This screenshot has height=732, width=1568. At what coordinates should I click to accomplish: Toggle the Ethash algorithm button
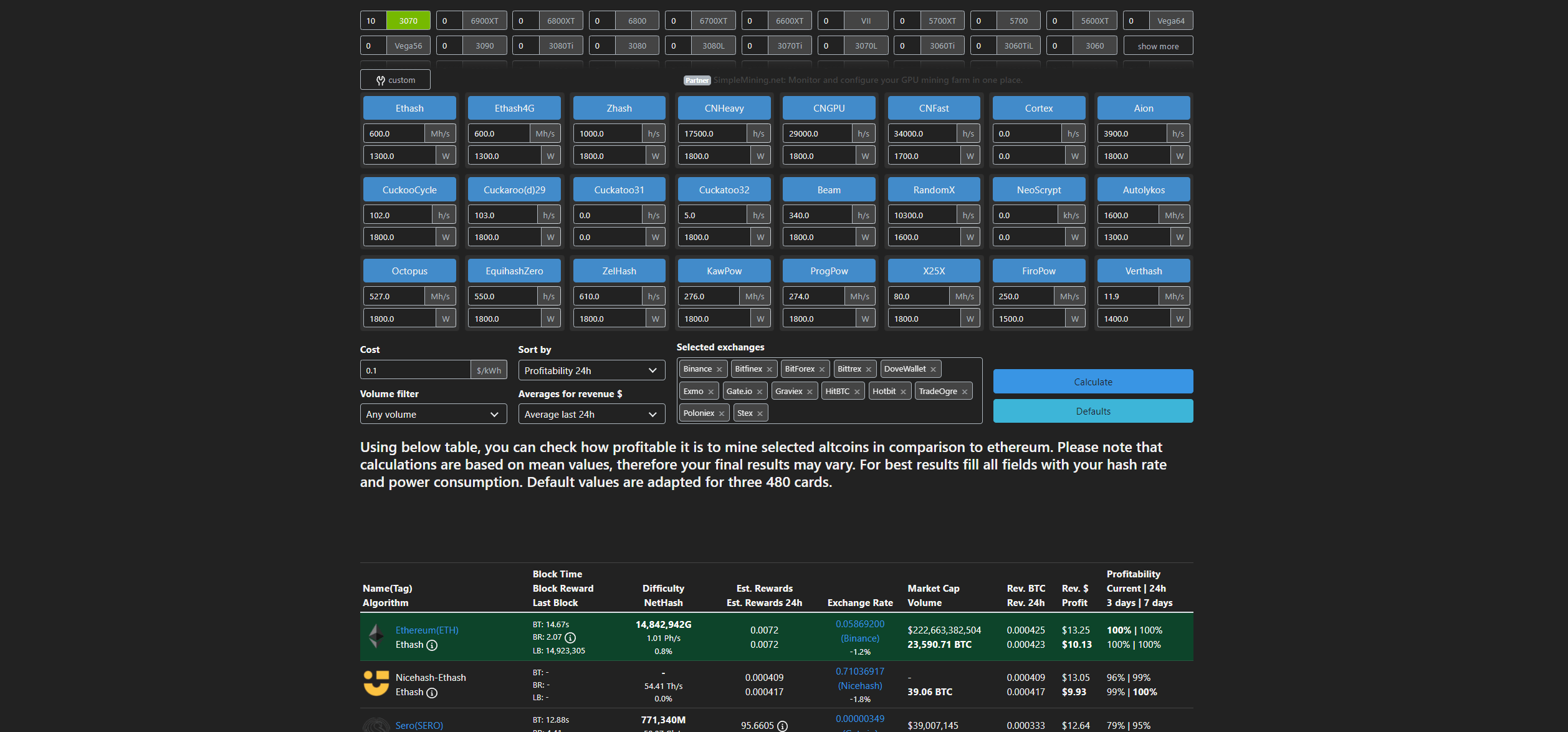pyautogui.click(x=409, y=108)
